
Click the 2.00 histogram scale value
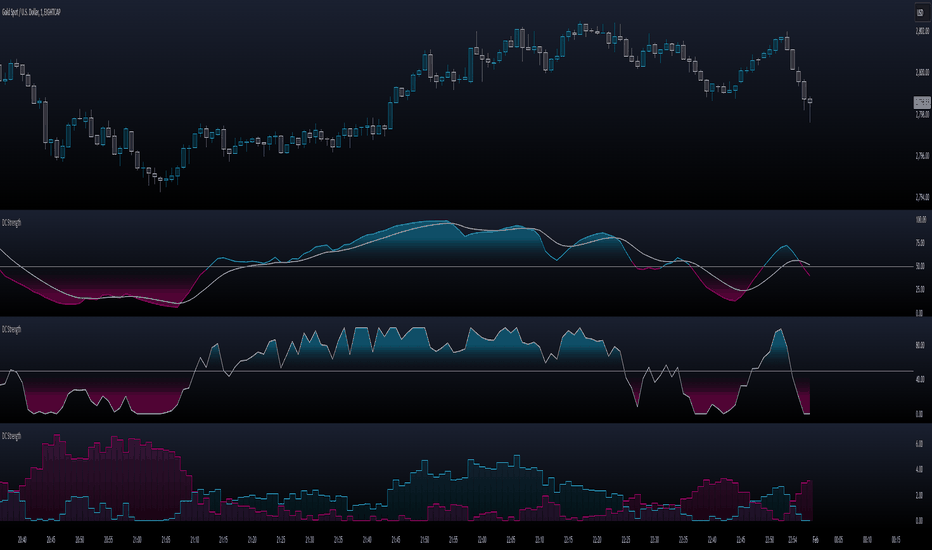coord(920,495)
